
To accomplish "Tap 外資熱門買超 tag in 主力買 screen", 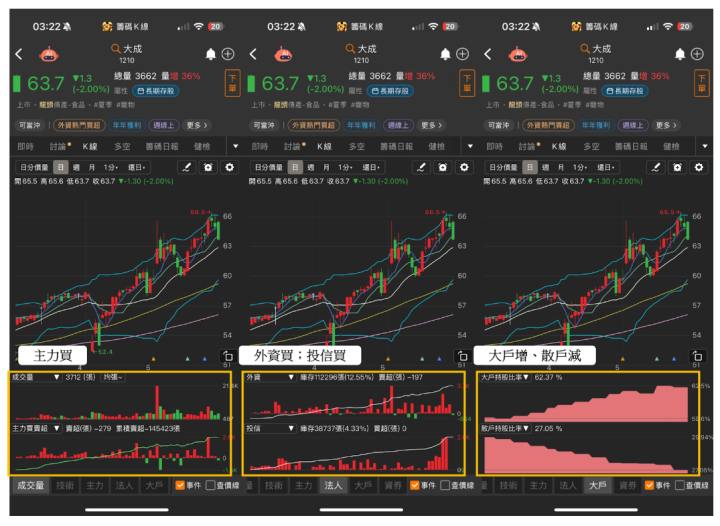I will click(79, 125).
